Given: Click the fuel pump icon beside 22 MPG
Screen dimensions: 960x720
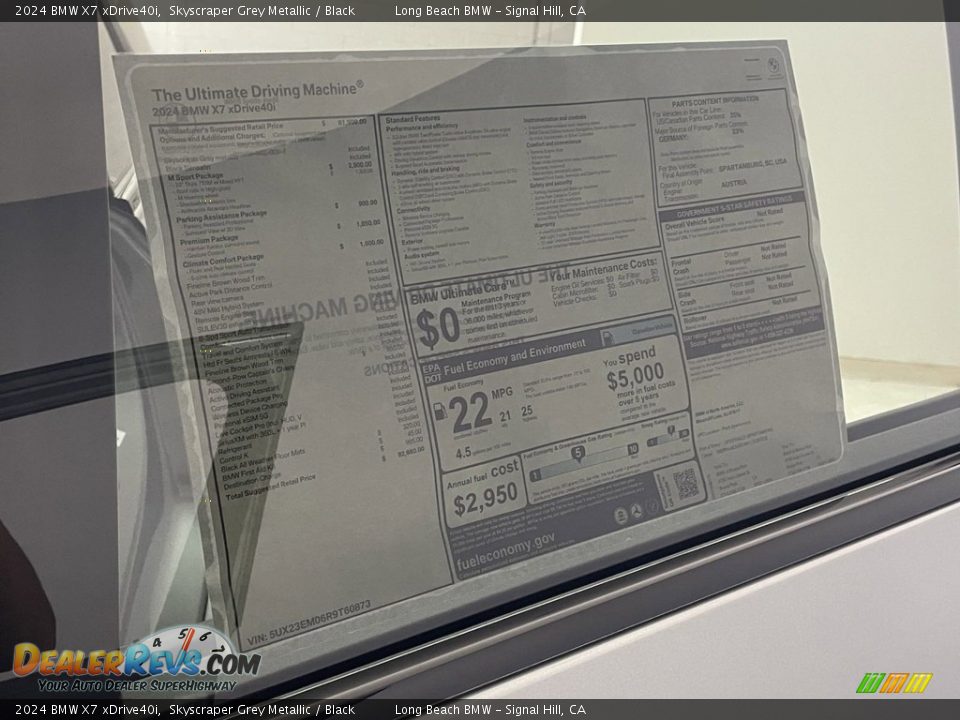Looking at the screenshot, I should tap(440, 411).
